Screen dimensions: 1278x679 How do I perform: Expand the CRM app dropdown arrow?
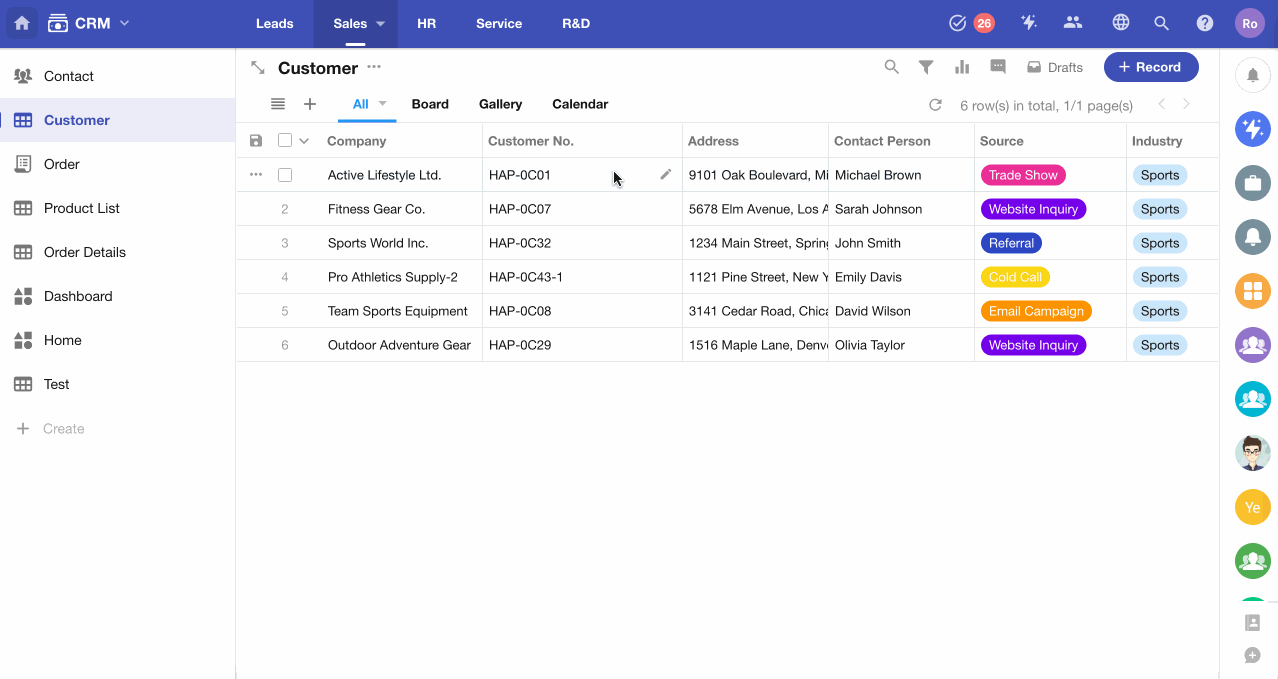coord(125,23)
